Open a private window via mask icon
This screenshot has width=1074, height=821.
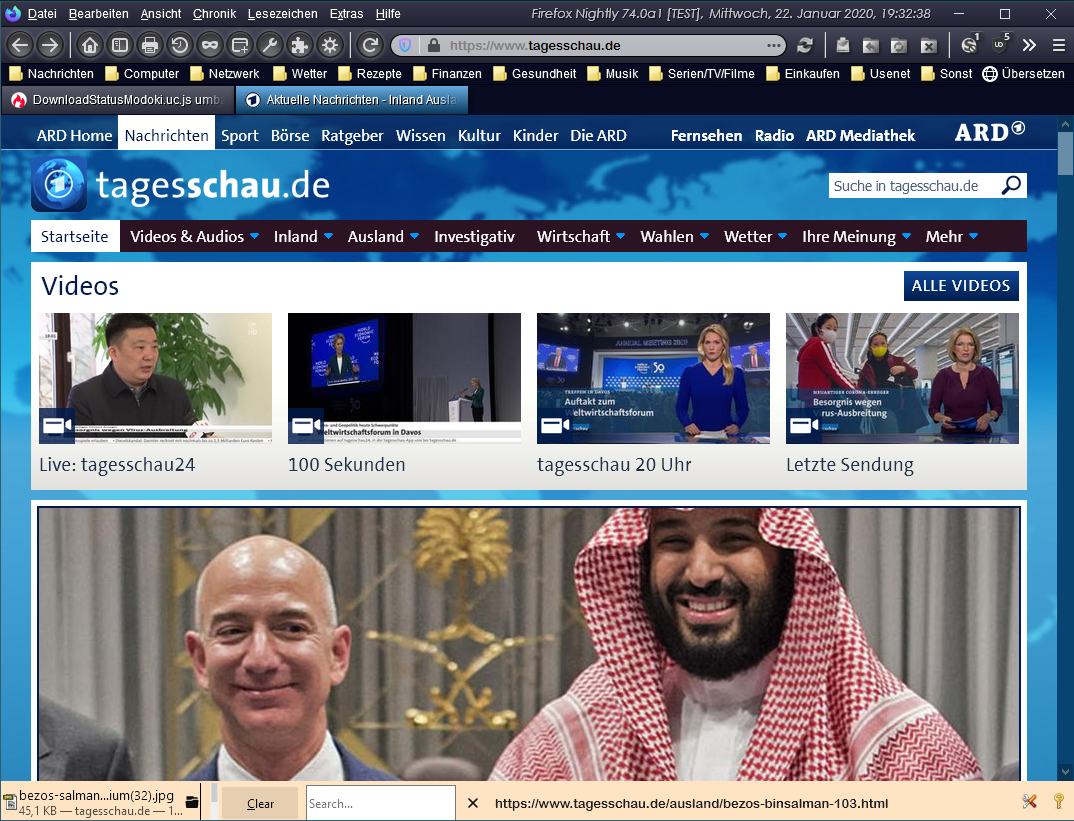tap(210, 45)
